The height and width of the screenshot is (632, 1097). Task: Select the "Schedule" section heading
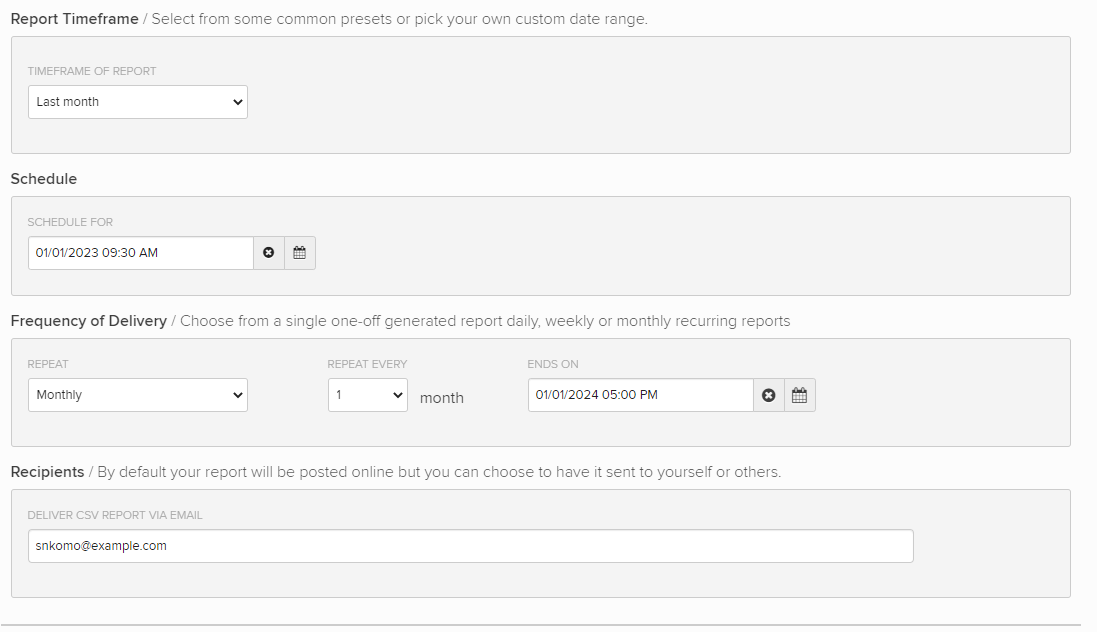(43, 179)
